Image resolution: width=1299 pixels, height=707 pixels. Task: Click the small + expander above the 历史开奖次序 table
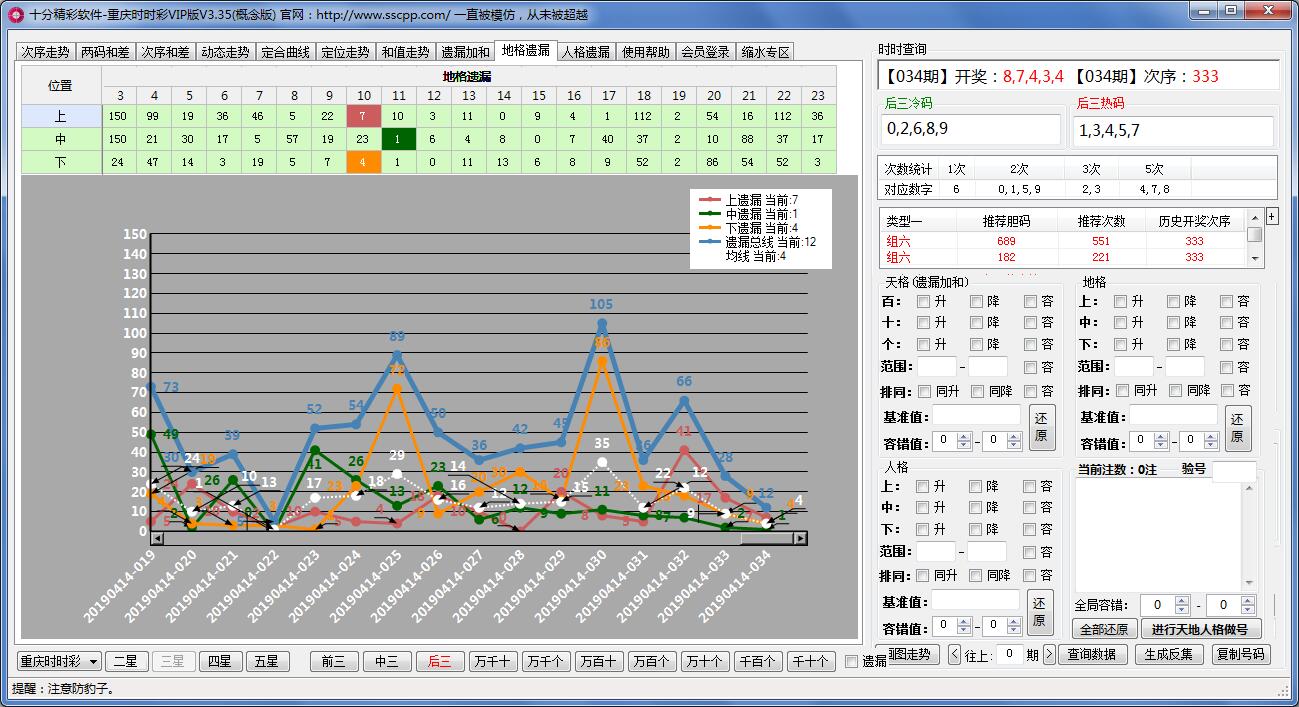pyautogui.click(x=1270, y=216)
